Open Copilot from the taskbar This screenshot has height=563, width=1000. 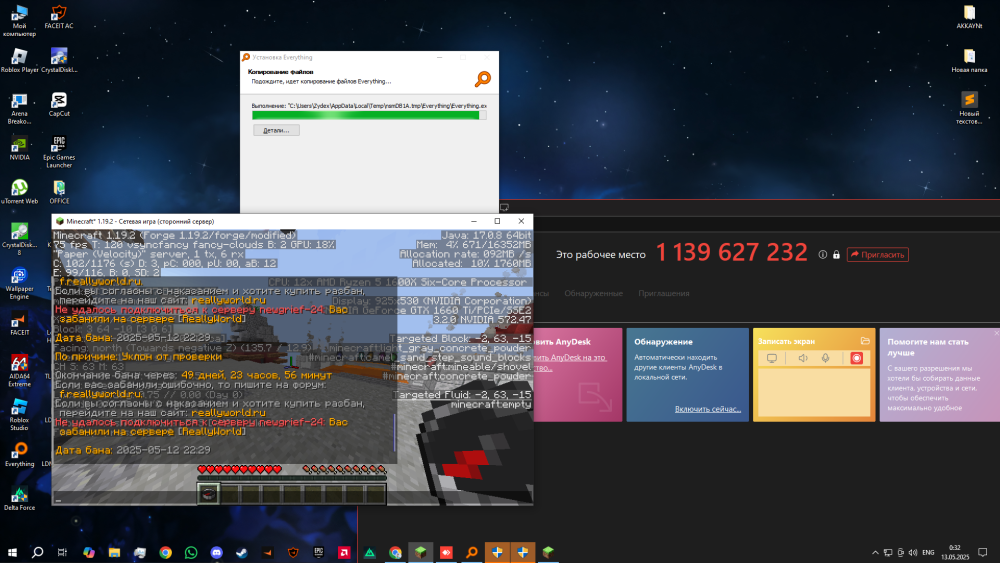[x=89, y=552]
